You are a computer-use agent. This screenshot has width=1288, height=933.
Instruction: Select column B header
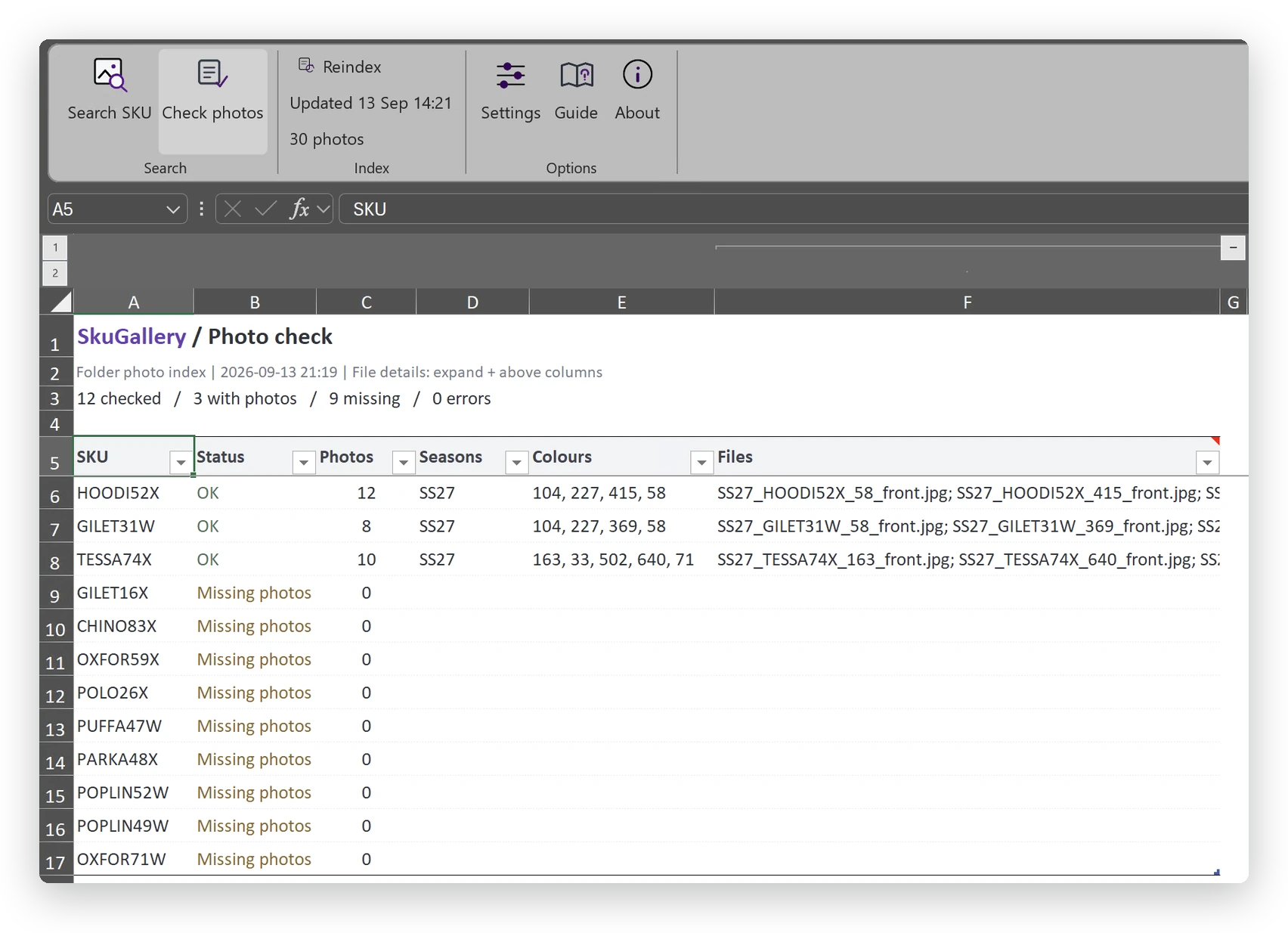click(255, 302)
